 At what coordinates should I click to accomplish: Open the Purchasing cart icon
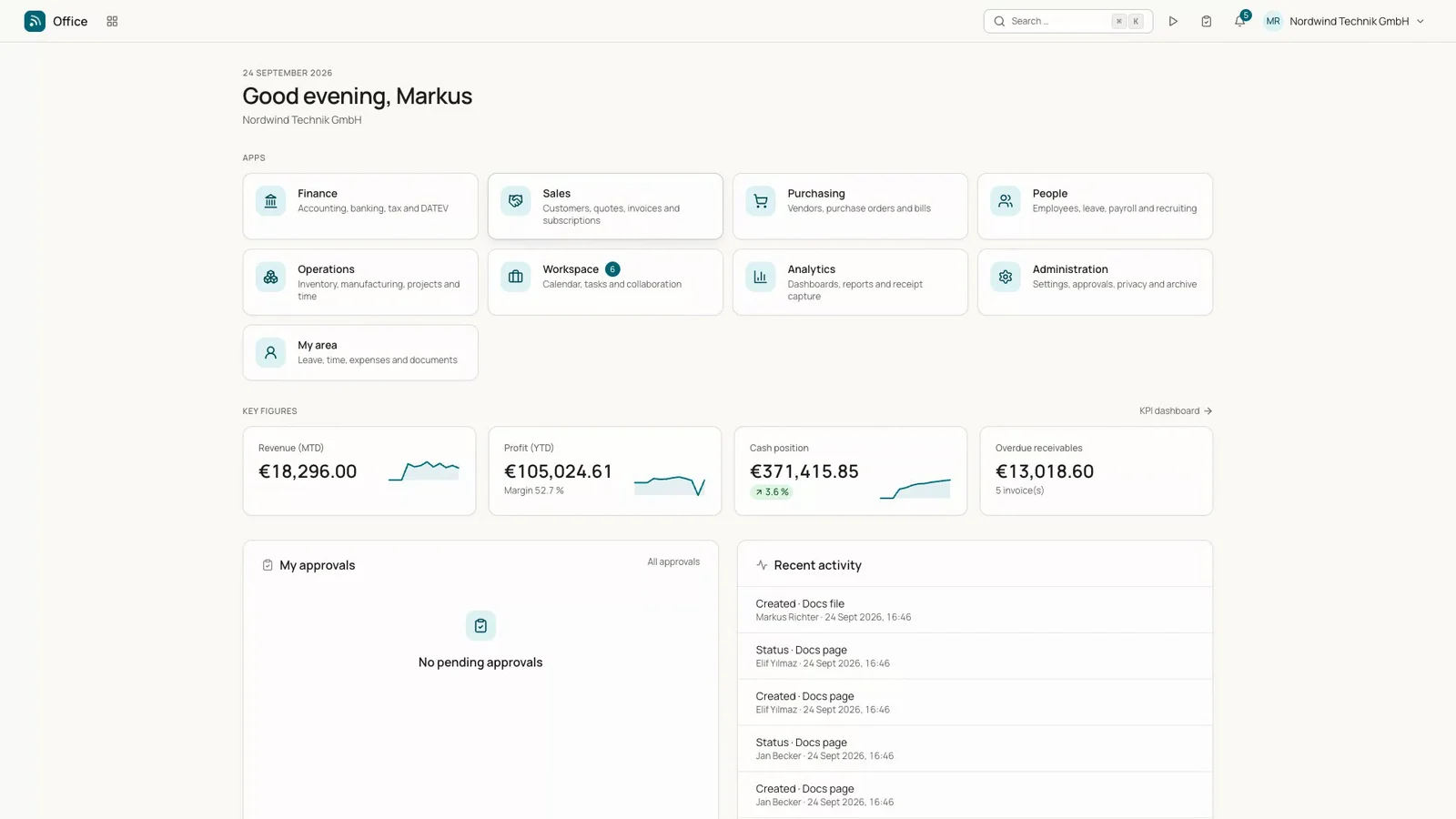click(761, 201)
